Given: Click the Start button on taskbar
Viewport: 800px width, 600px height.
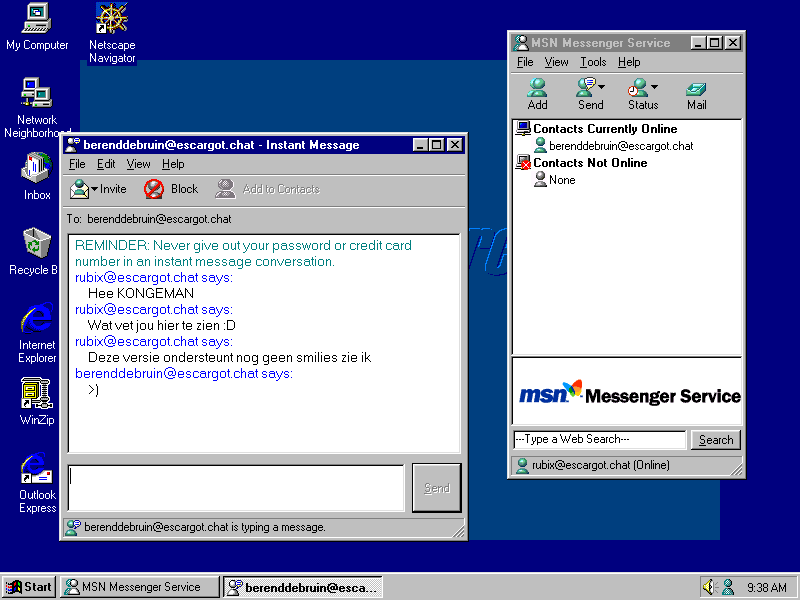Looking at the screenshot, I should [29, 587].
